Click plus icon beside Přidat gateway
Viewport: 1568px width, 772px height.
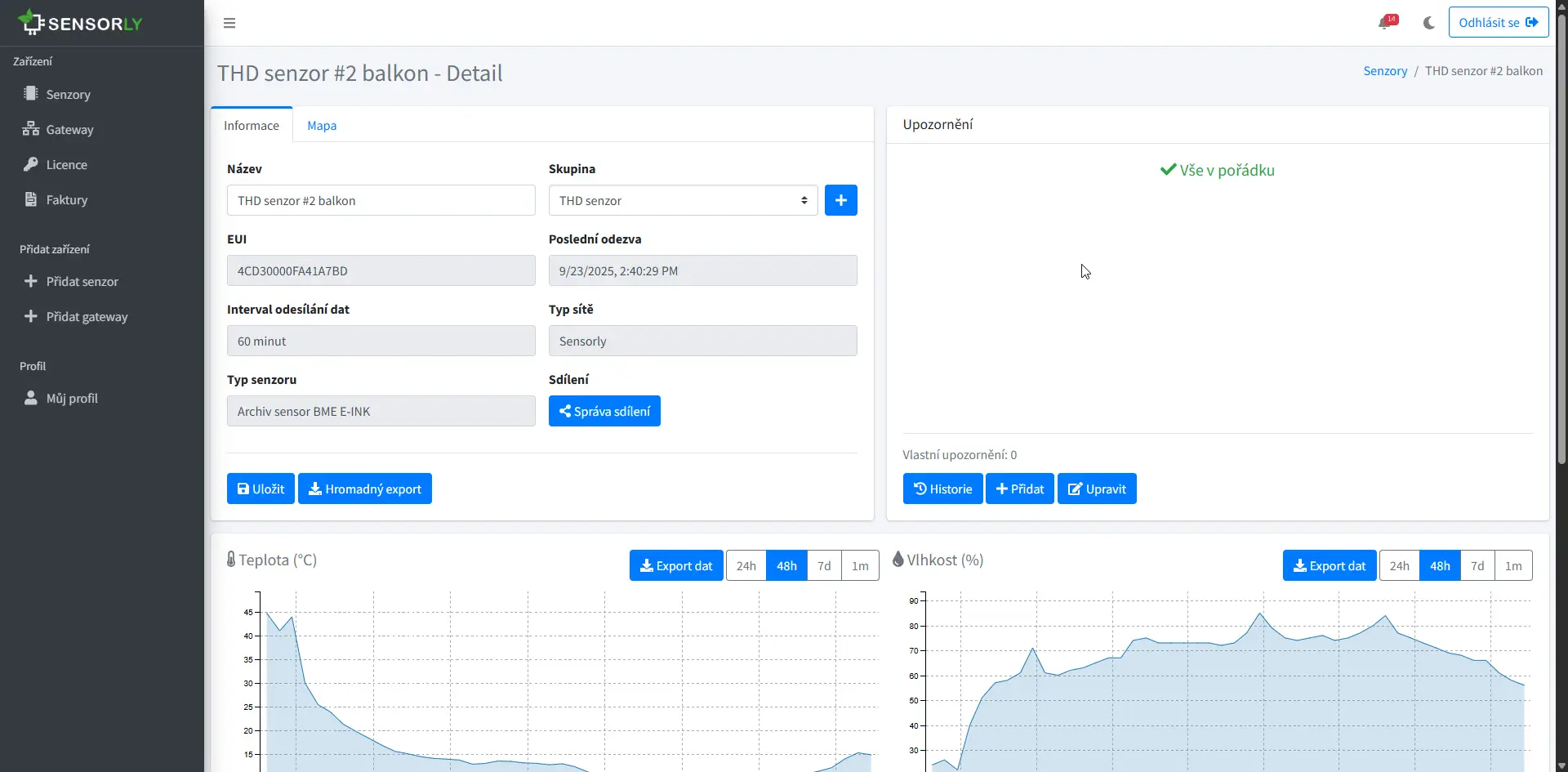tap(31, 316)
